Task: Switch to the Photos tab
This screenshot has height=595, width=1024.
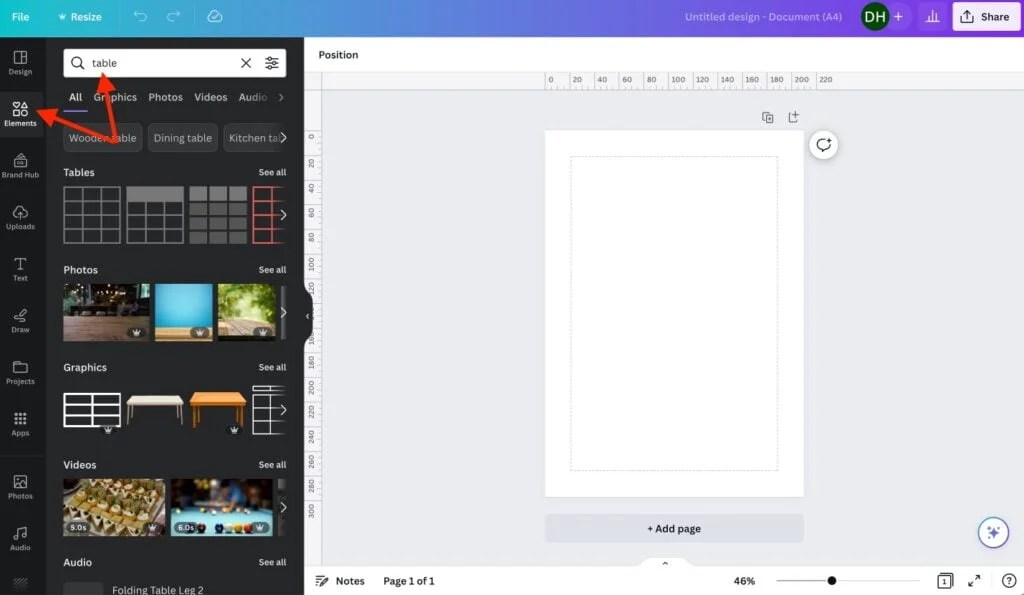Action: 165,97
